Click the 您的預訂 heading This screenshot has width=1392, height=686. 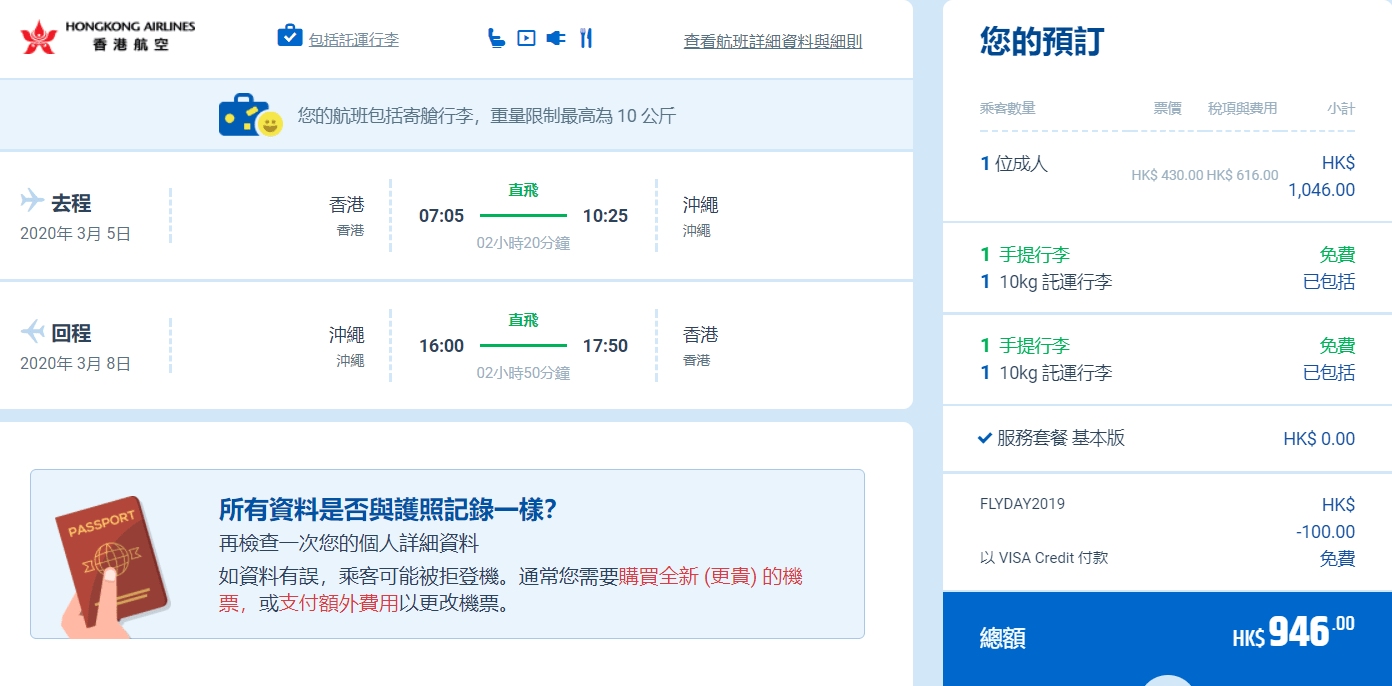1042,41
